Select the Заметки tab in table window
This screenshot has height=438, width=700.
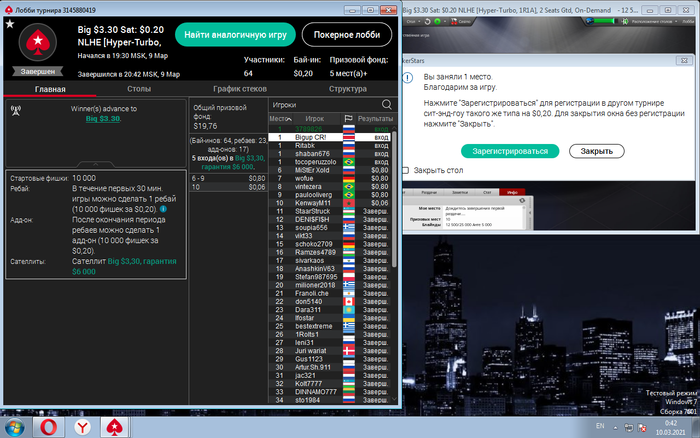(x=460, y=192)
